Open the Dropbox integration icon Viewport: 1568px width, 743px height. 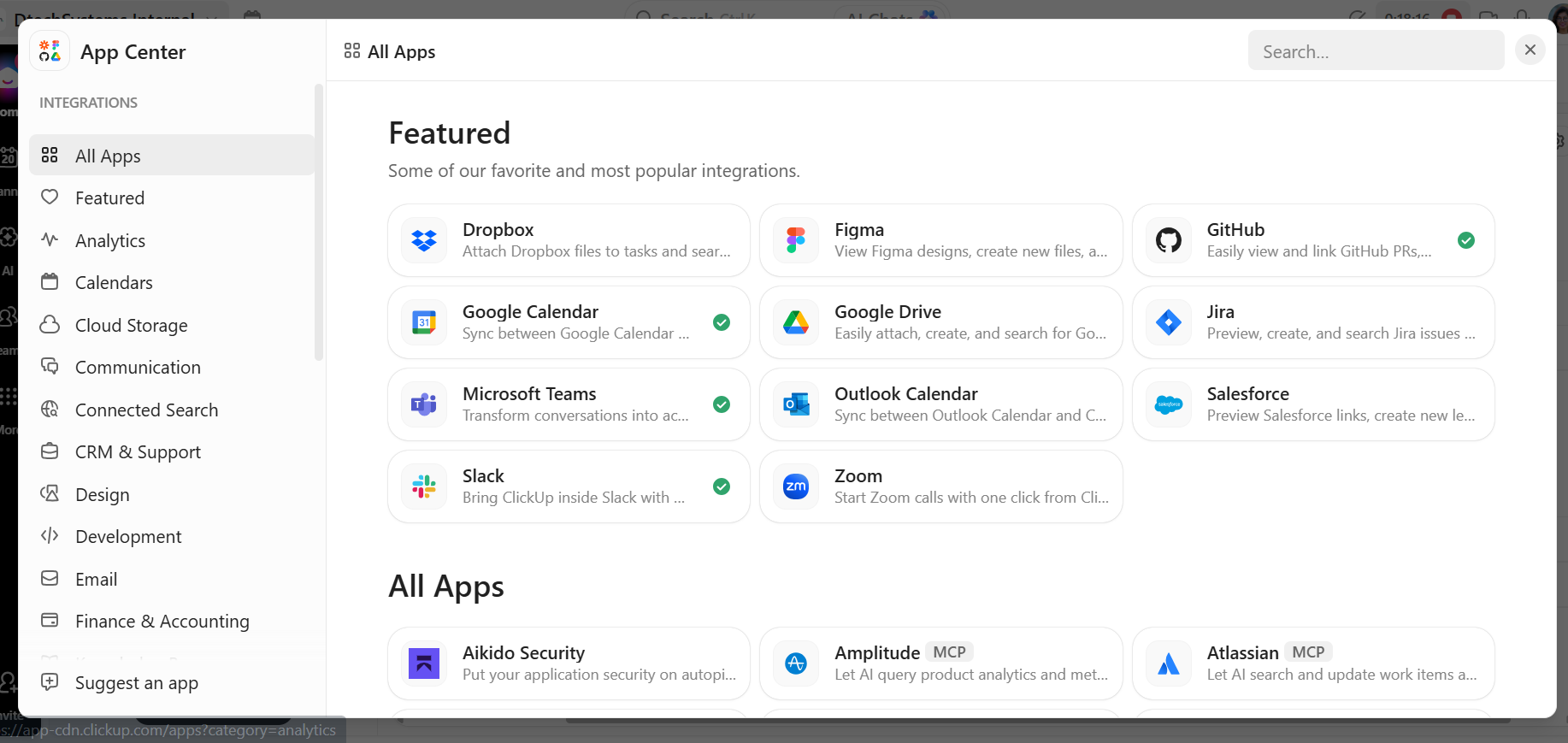[x=424, y=240]
